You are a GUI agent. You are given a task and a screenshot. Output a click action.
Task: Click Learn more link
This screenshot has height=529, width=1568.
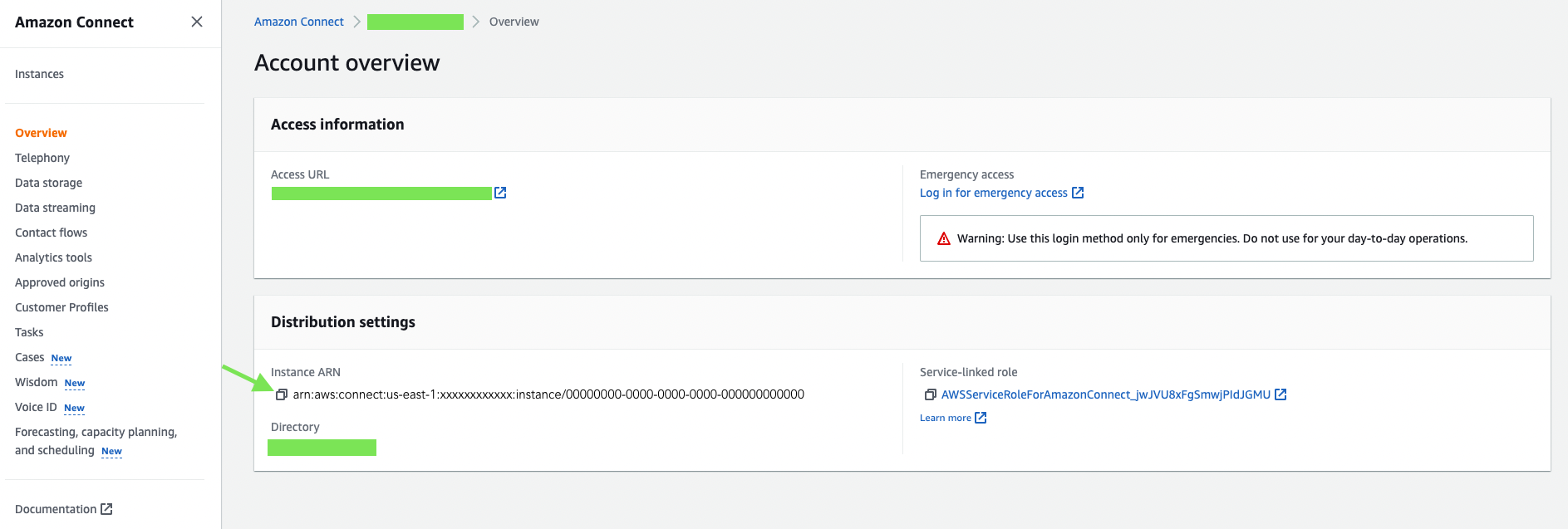(x=945, y=418)
